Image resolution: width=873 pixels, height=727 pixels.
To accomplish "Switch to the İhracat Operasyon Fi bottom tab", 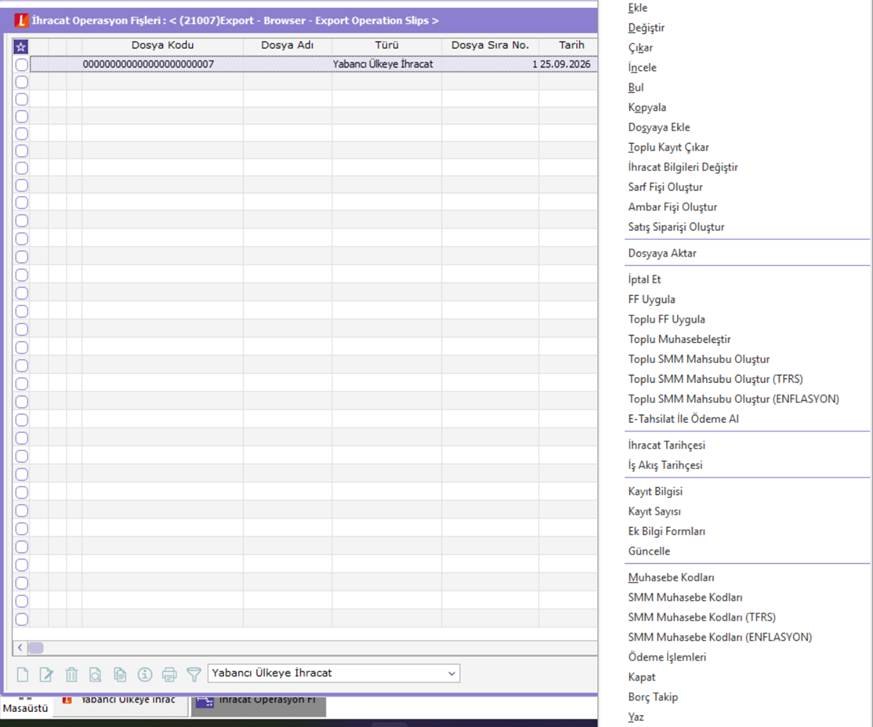I will 258,704.
